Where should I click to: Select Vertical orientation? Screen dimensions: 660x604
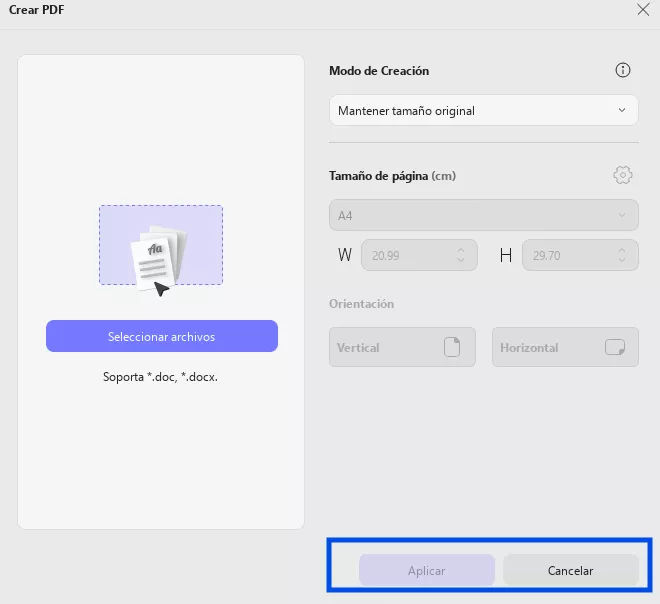point(402,347)
